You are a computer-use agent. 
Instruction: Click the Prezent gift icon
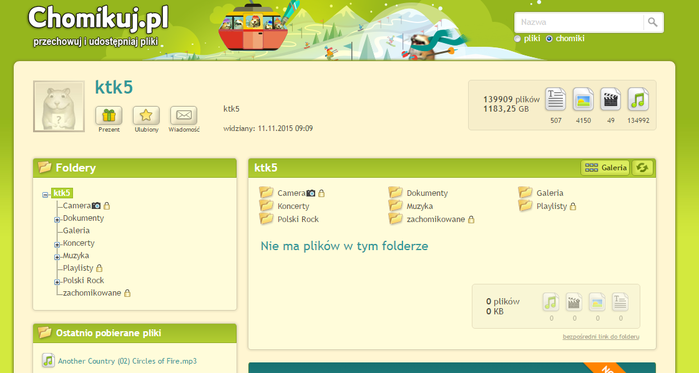pyautogui.click(x=109, y=115)
